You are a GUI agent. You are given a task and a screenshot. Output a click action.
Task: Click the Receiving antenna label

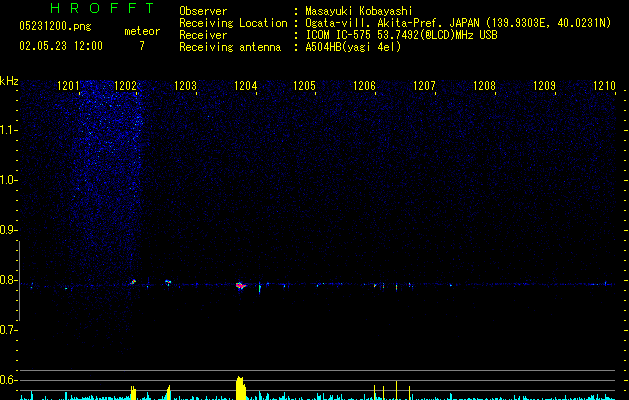tap(230, 47)
